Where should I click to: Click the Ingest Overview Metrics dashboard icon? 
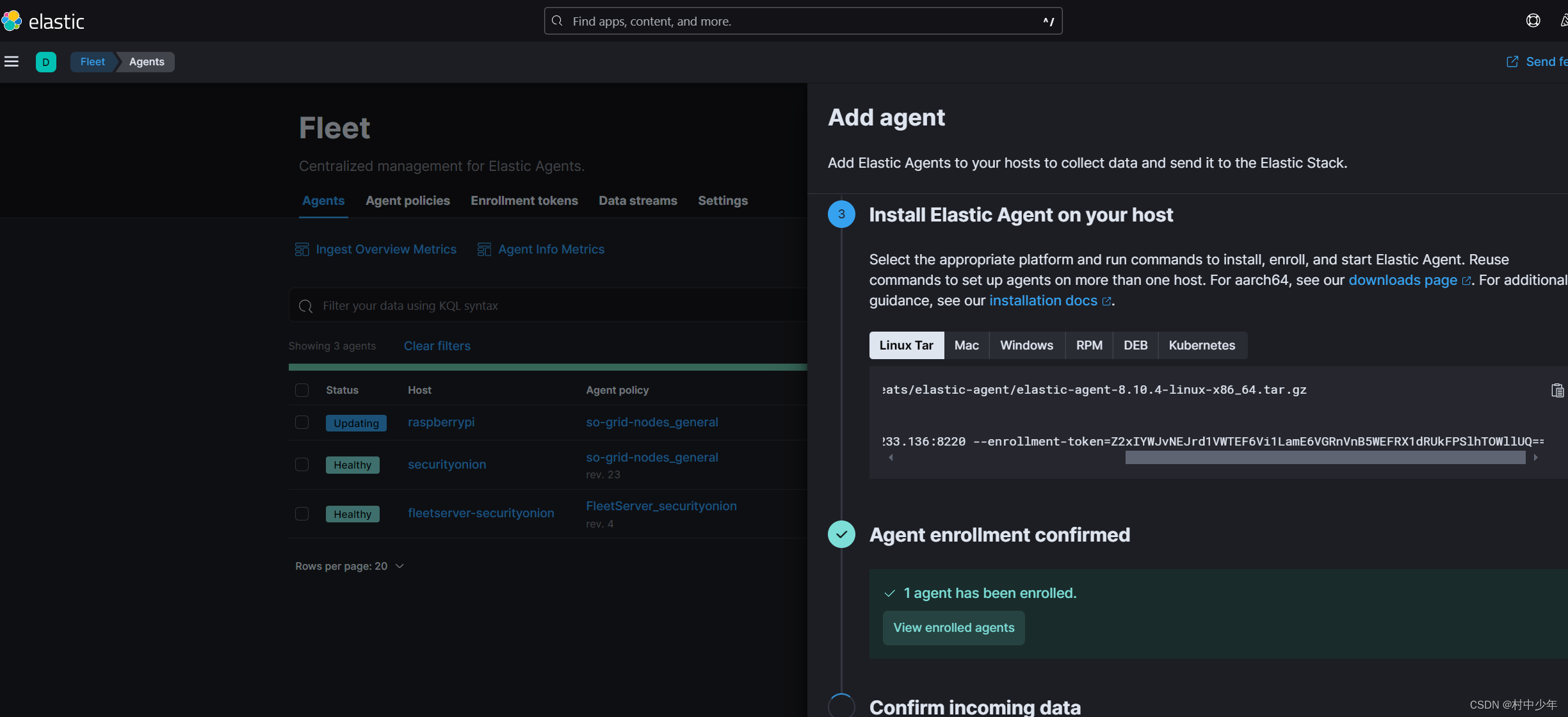tap(302, 249)
